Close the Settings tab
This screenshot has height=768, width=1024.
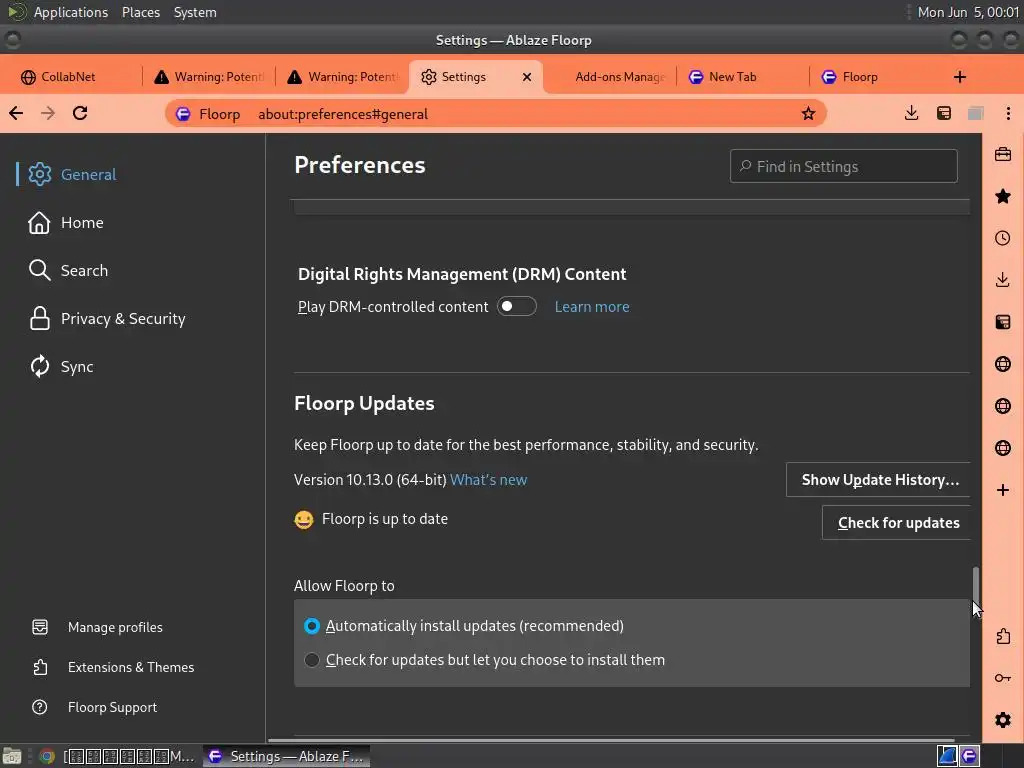tap(527, 77)
